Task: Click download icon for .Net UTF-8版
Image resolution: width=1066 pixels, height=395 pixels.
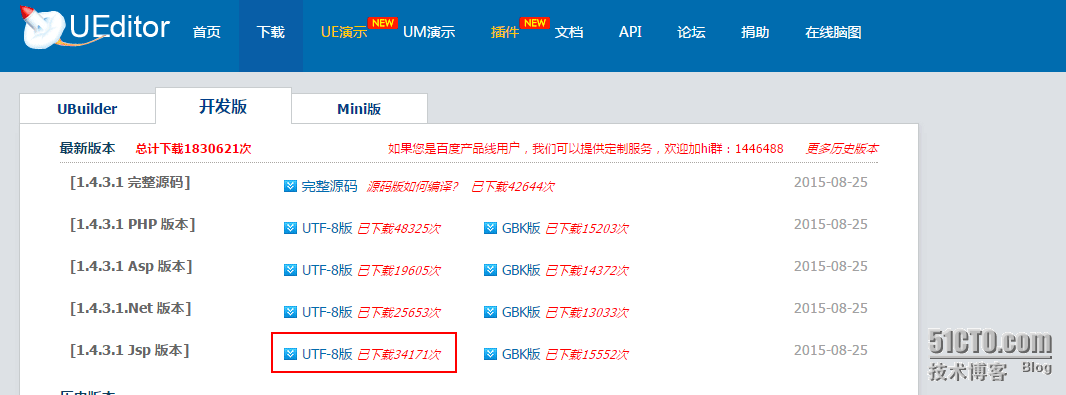Action: (x=290, y=312)
